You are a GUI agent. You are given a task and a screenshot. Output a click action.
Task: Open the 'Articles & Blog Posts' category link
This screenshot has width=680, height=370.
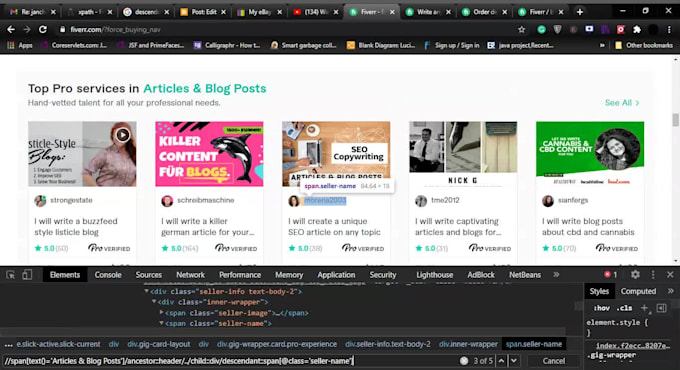[x=205, y=88]
